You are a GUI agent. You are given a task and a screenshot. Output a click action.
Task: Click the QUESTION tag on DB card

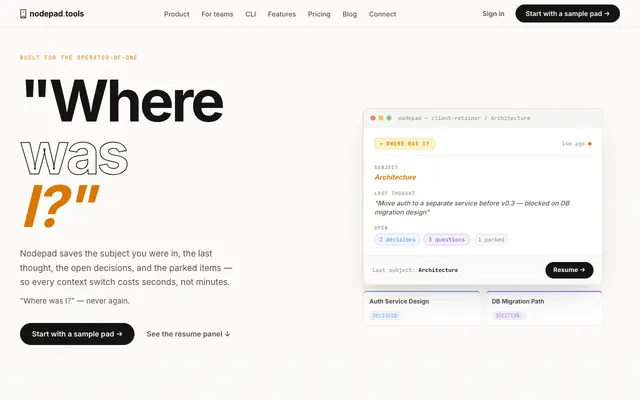coord(509,316)
